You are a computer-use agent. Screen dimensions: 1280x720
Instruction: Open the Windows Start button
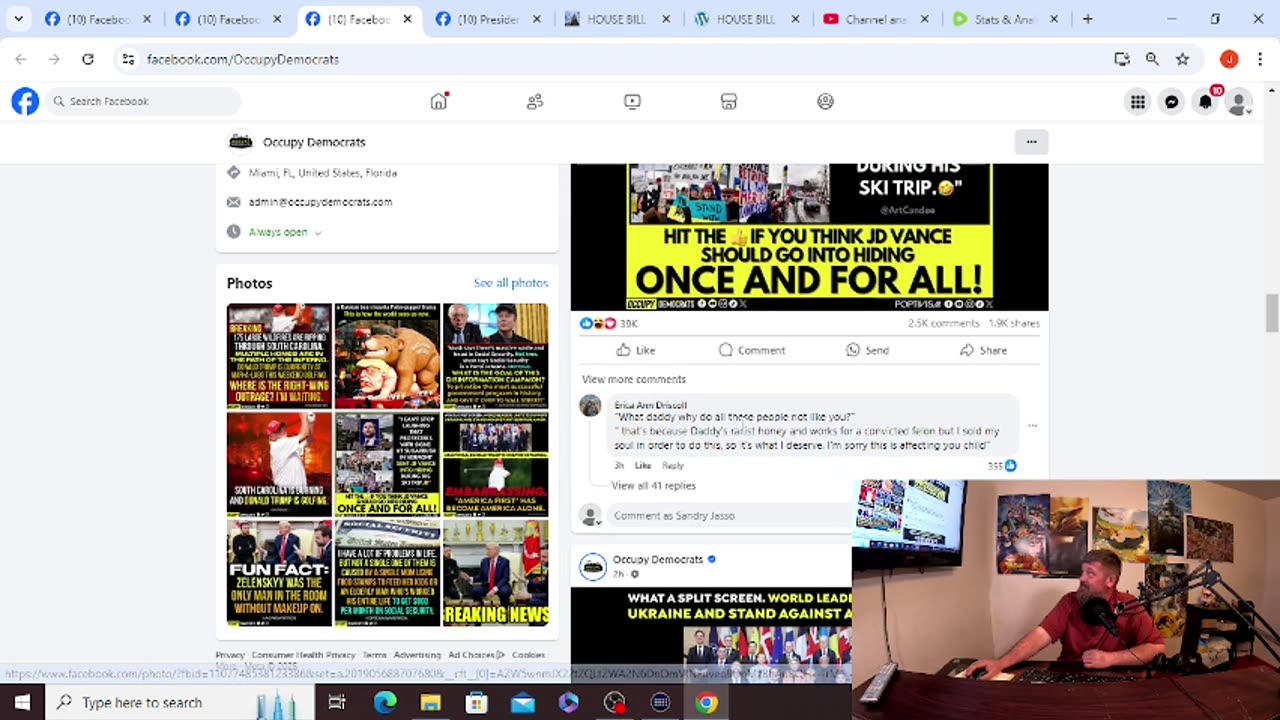22,703
